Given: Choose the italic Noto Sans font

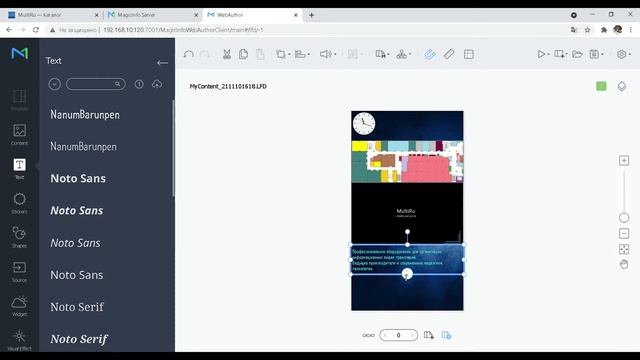Looking at the screenshot, I should 76,243.
